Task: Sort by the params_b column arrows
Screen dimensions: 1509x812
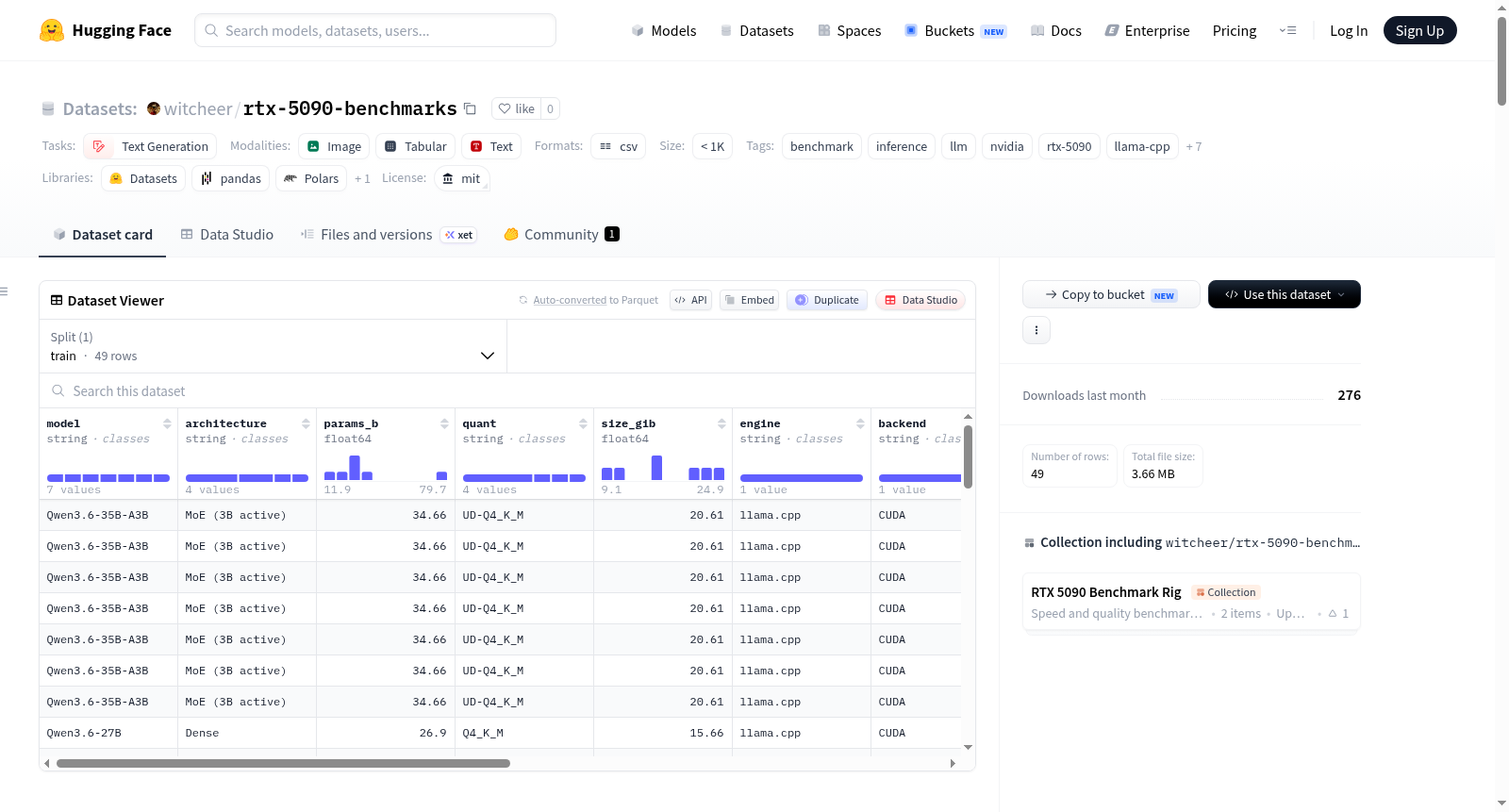Action: tap(444, 423)
